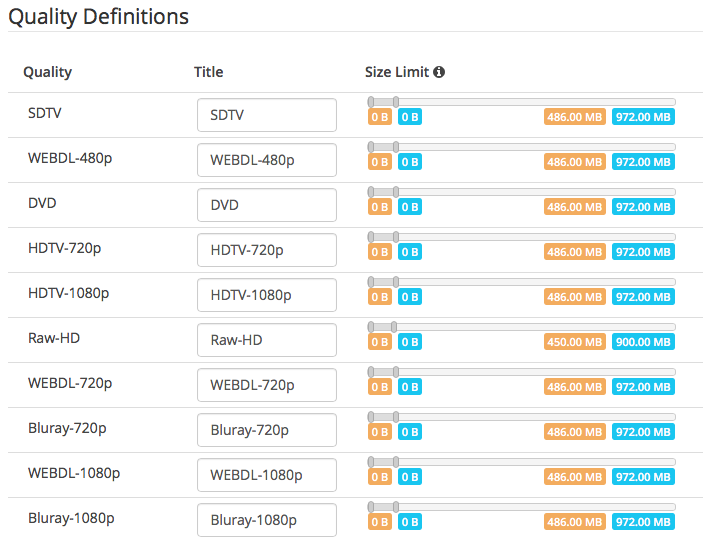Click the HDTV-720p 486.00 MB orange label

coord(575,252)
